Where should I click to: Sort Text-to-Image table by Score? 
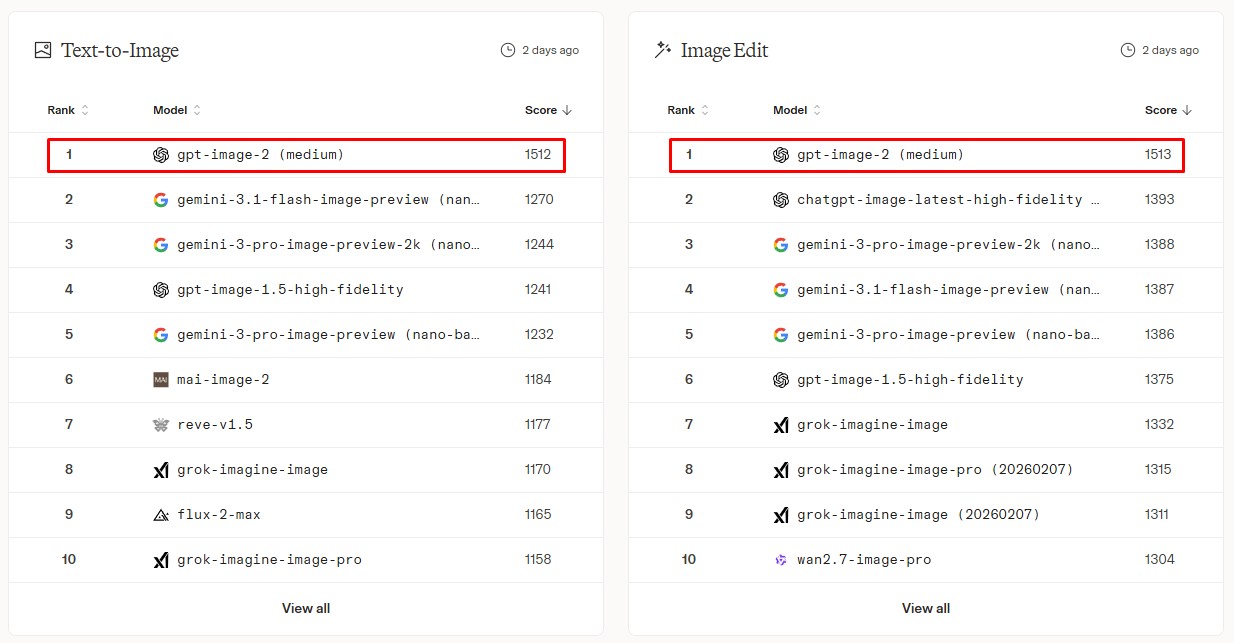tap(548, 110)
